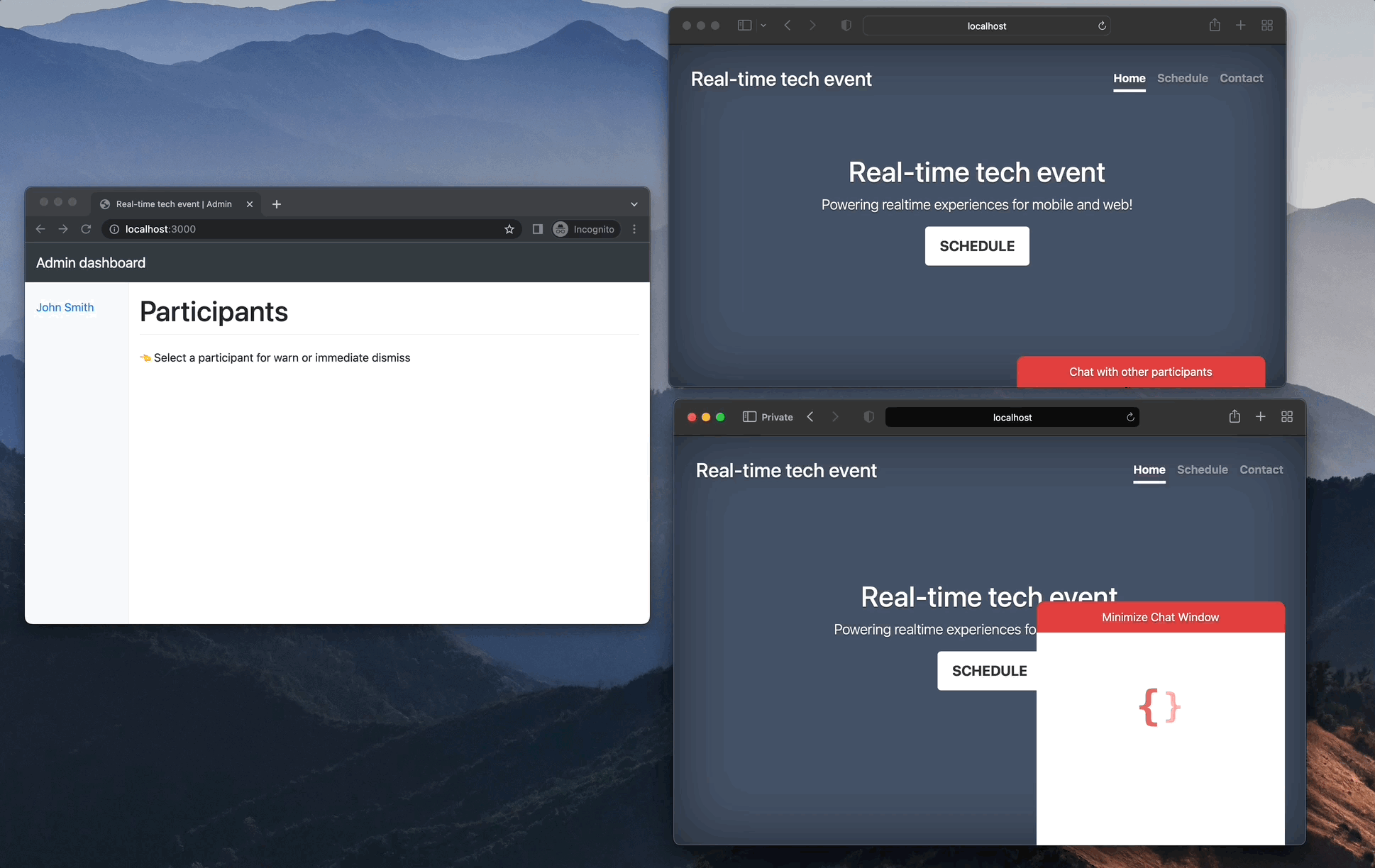Click the curly braces icon in chat window

1160,707
